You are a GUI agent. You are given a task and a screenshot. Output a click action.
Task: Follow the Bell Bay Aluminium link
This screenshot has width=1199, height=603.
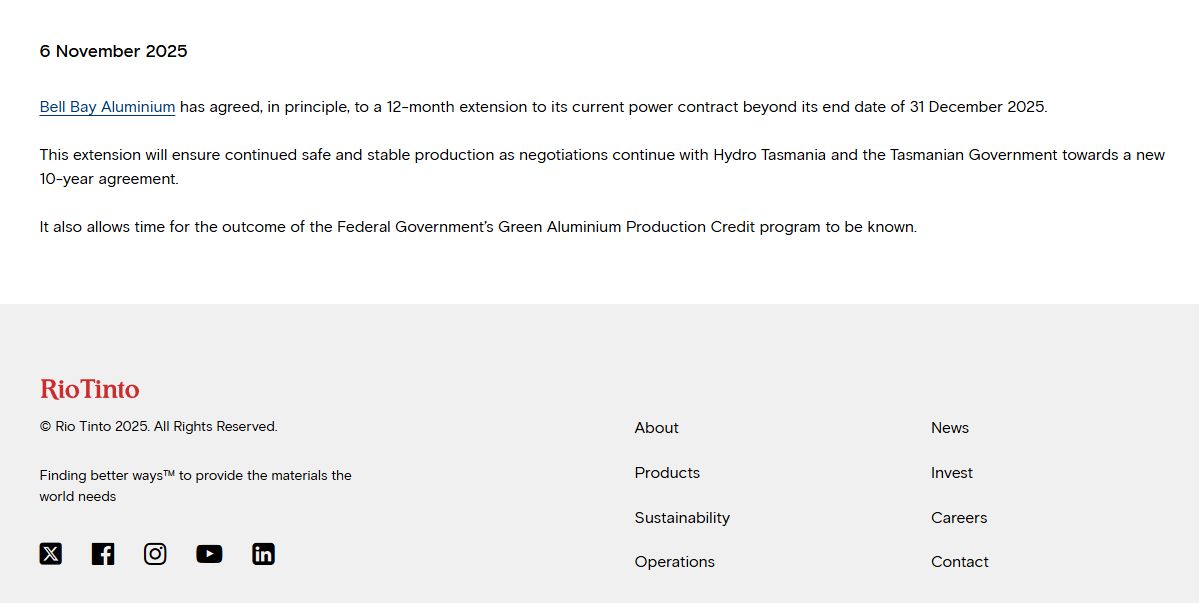tap(107, 107)
